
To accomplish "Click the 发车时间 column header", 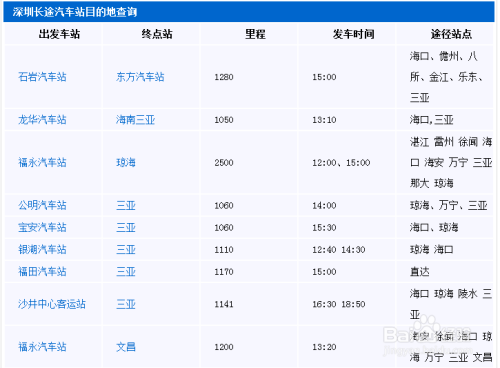I will pos(353,34).
